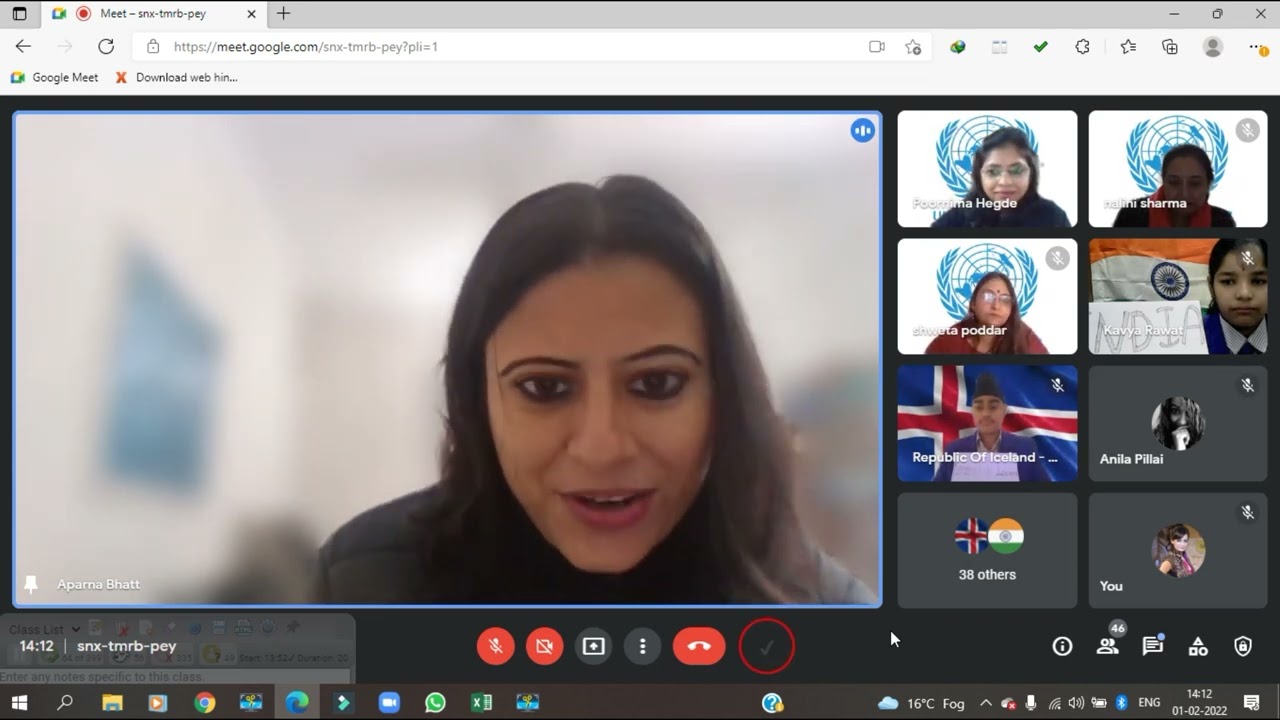
Task: Click the camera permission icon in address bar
Action: pyautogui.click(x=877, y=46)
